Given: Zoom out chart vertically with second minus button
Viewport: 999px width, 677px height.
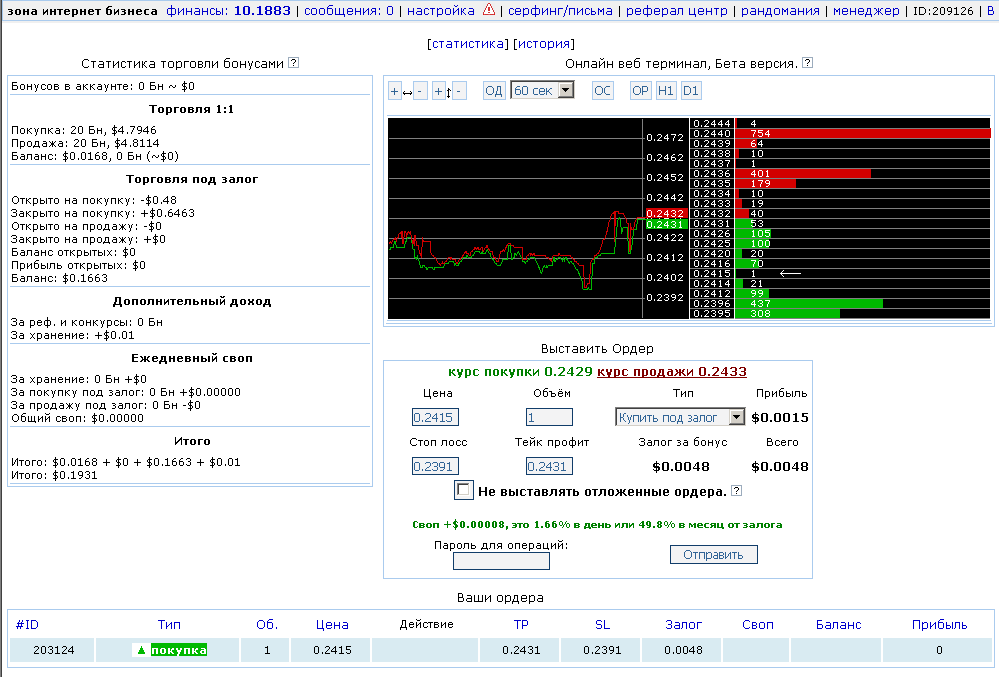Looking at the screenshot, I should [x=459, y=91].
